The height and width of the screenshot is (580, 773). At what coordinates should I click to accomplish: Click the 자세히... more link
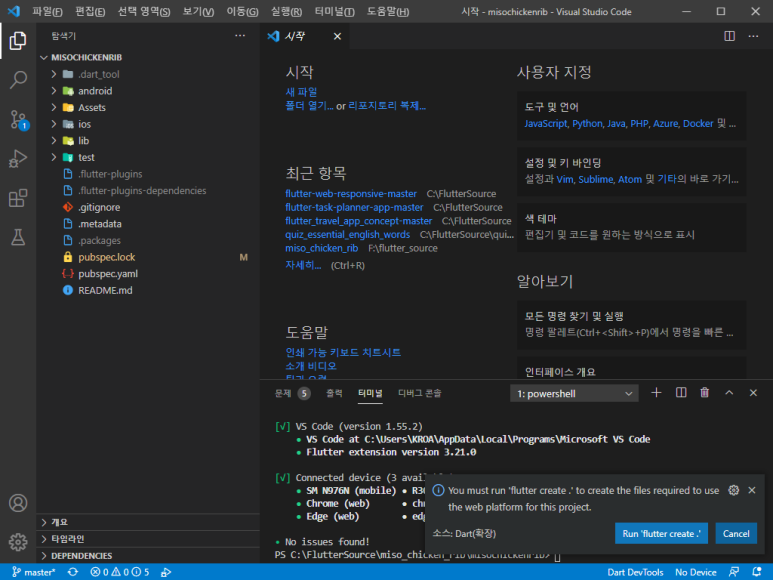click(303, 265)
